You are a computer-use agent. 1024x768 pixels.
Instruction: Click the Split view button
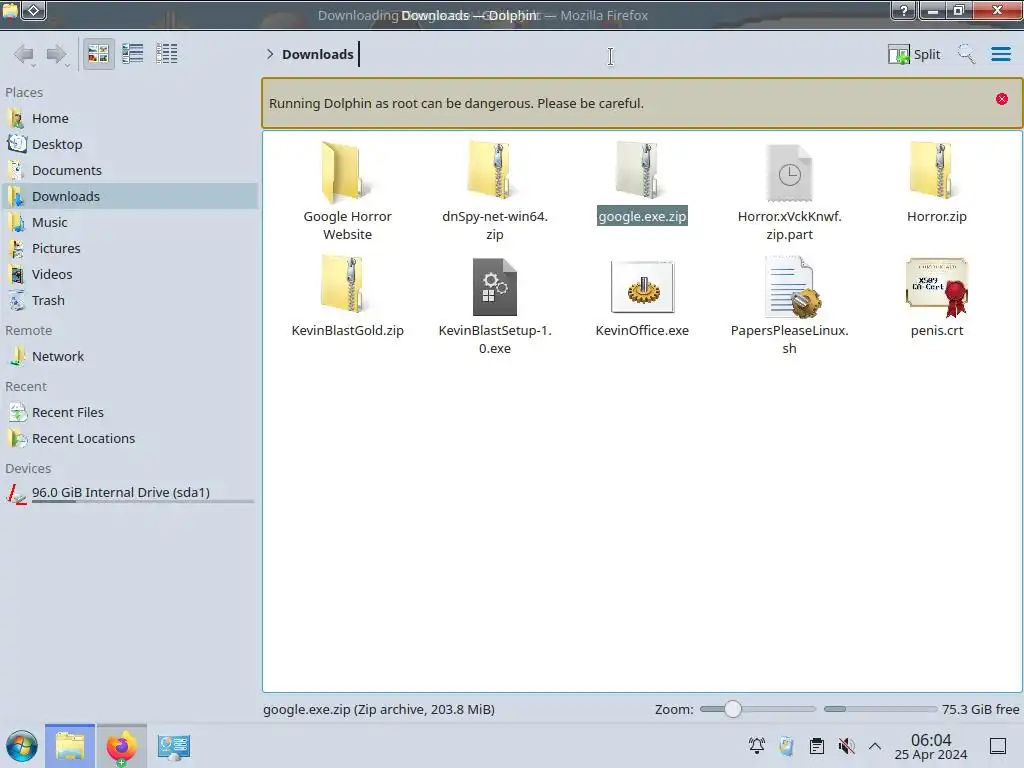(x=914, y=54)
